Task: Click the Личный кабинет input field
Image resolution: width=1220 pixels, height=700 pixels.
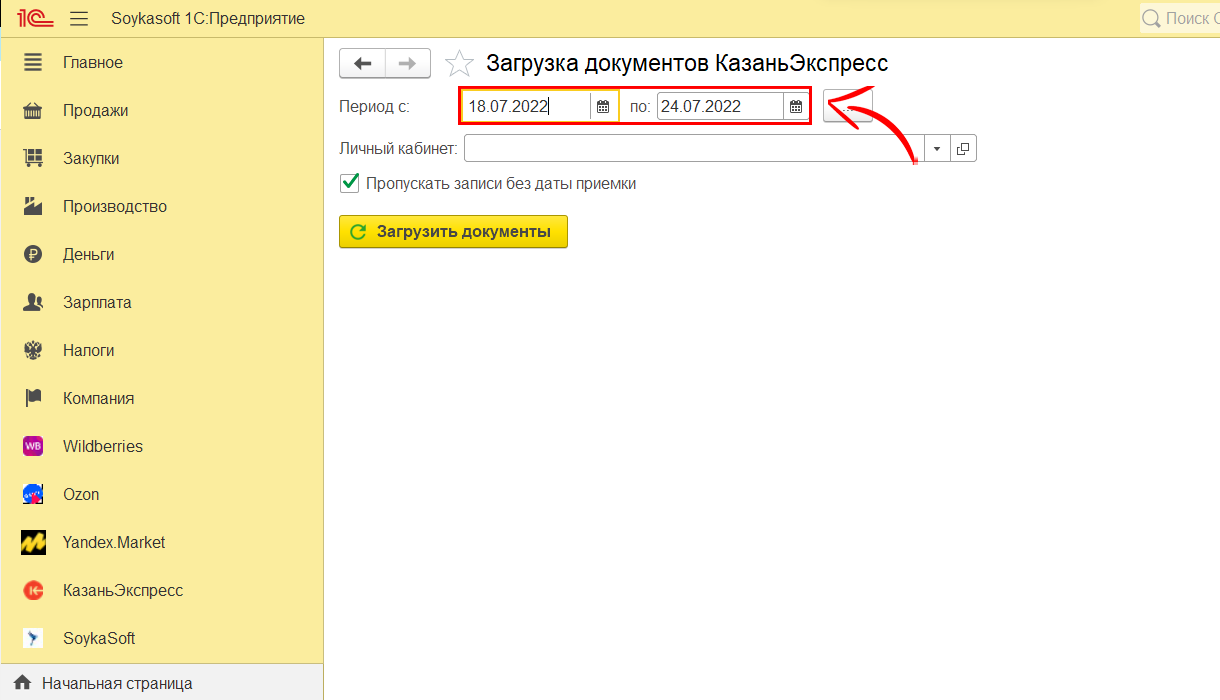Action: [x=694, y=148]
